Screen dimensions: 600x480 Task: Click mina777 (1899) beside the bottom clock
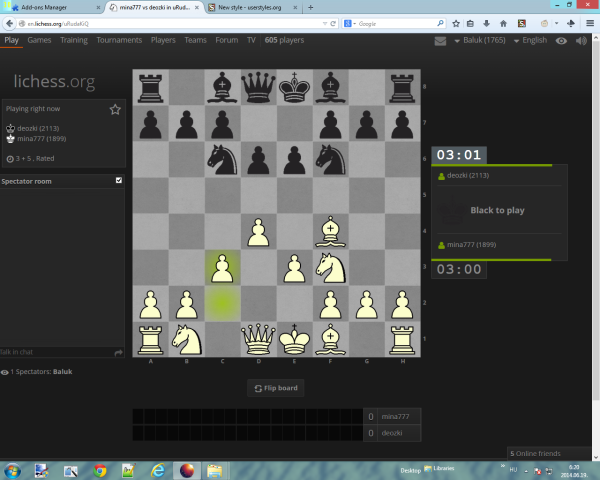(471, 245)
